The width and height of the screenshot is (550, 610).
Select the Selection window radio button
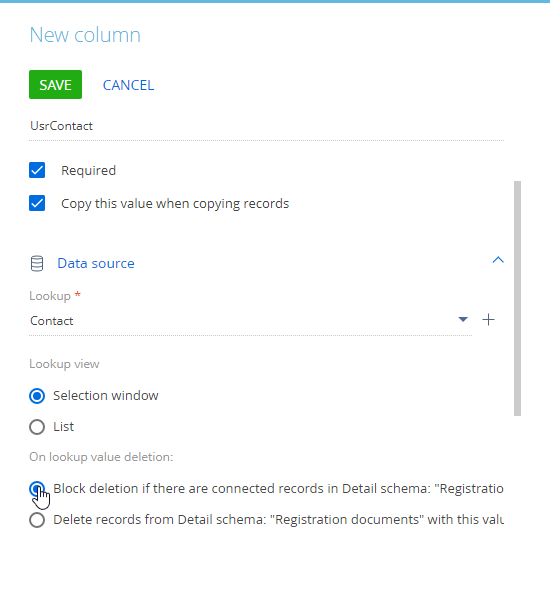click(x=37, y=396)
